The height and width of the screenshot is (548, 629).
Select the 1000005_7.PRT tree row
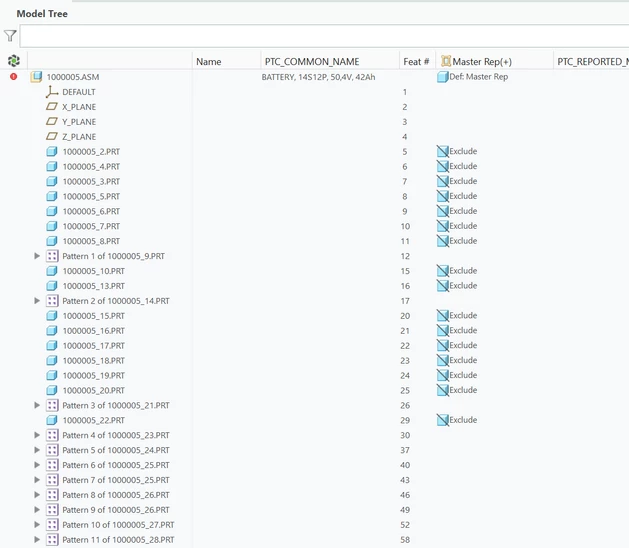(91, 226)
